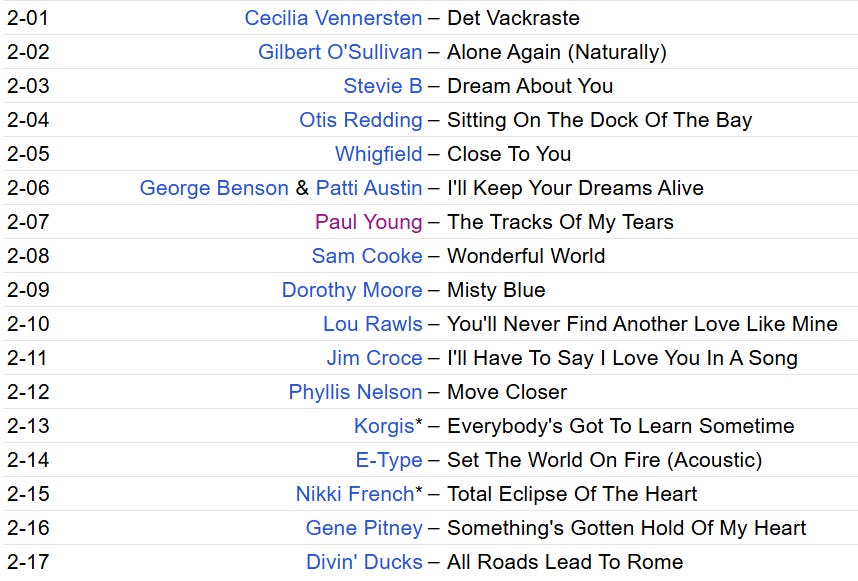
Task: Open the Sam Cooke artist page
Action: 367,256
